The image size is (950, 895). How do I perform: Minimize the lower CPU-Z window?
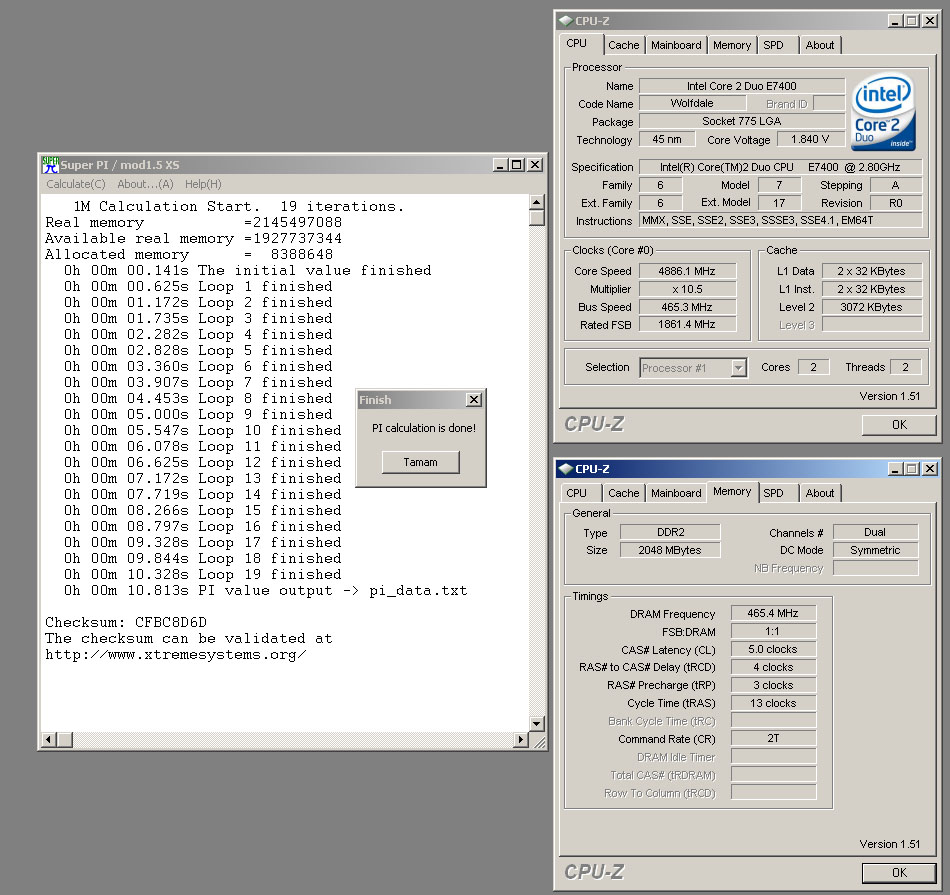[x=895, y=468]
